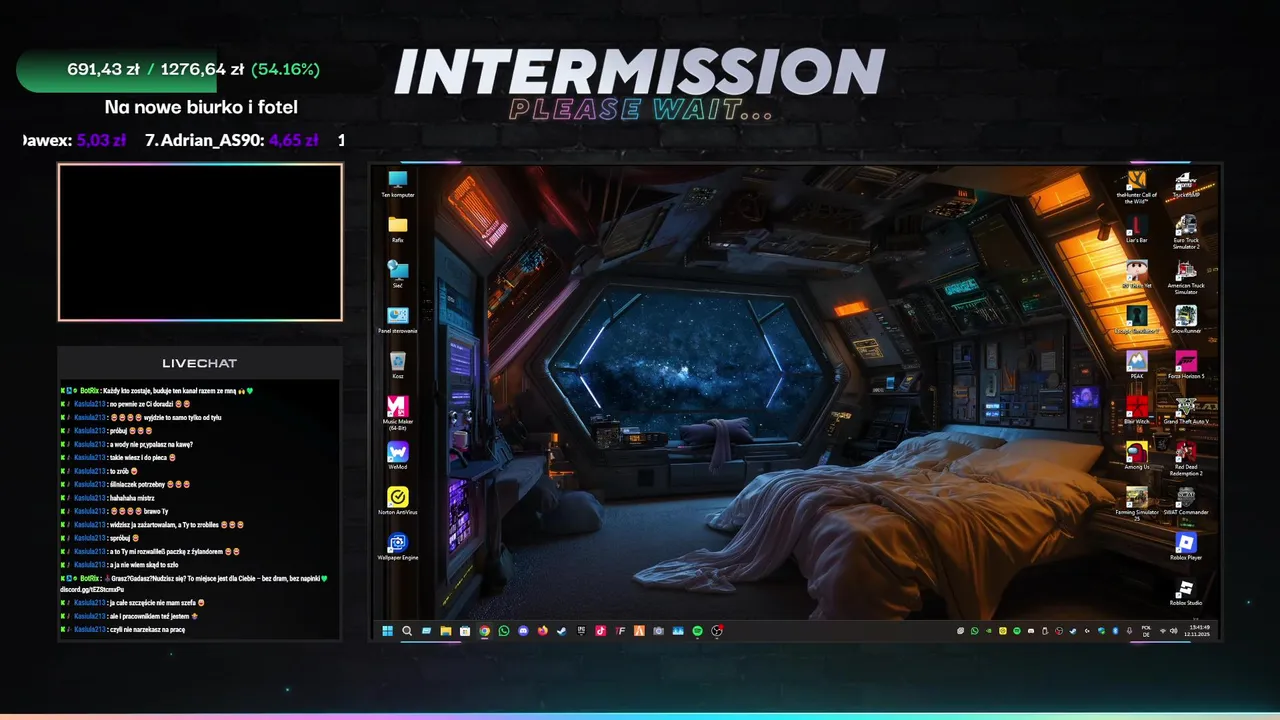
Task: Launch Blair Witch desktop shortcut
Action: [1136, 411]
